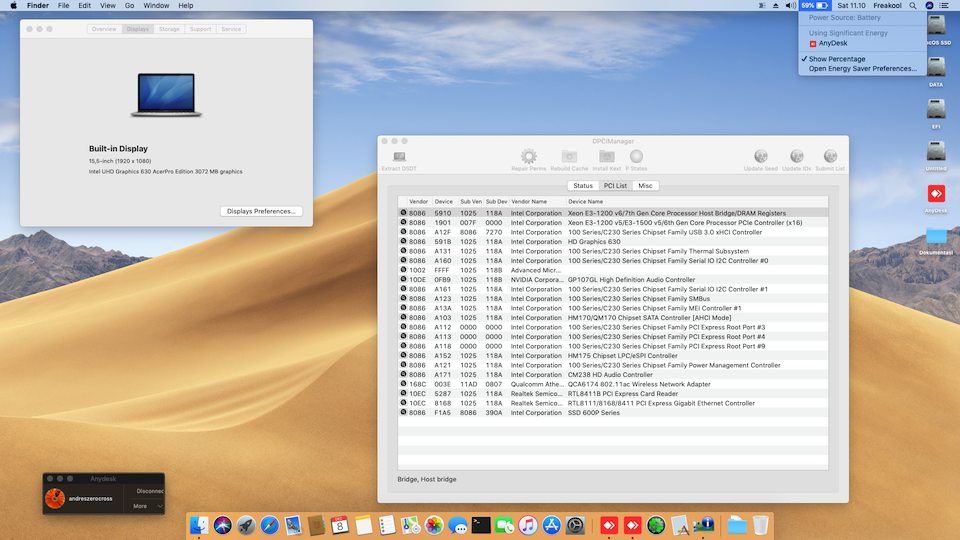This screenshot has height=540, width=960.
Task: Open the battery status menu
Action: click(x=815, y=6)
